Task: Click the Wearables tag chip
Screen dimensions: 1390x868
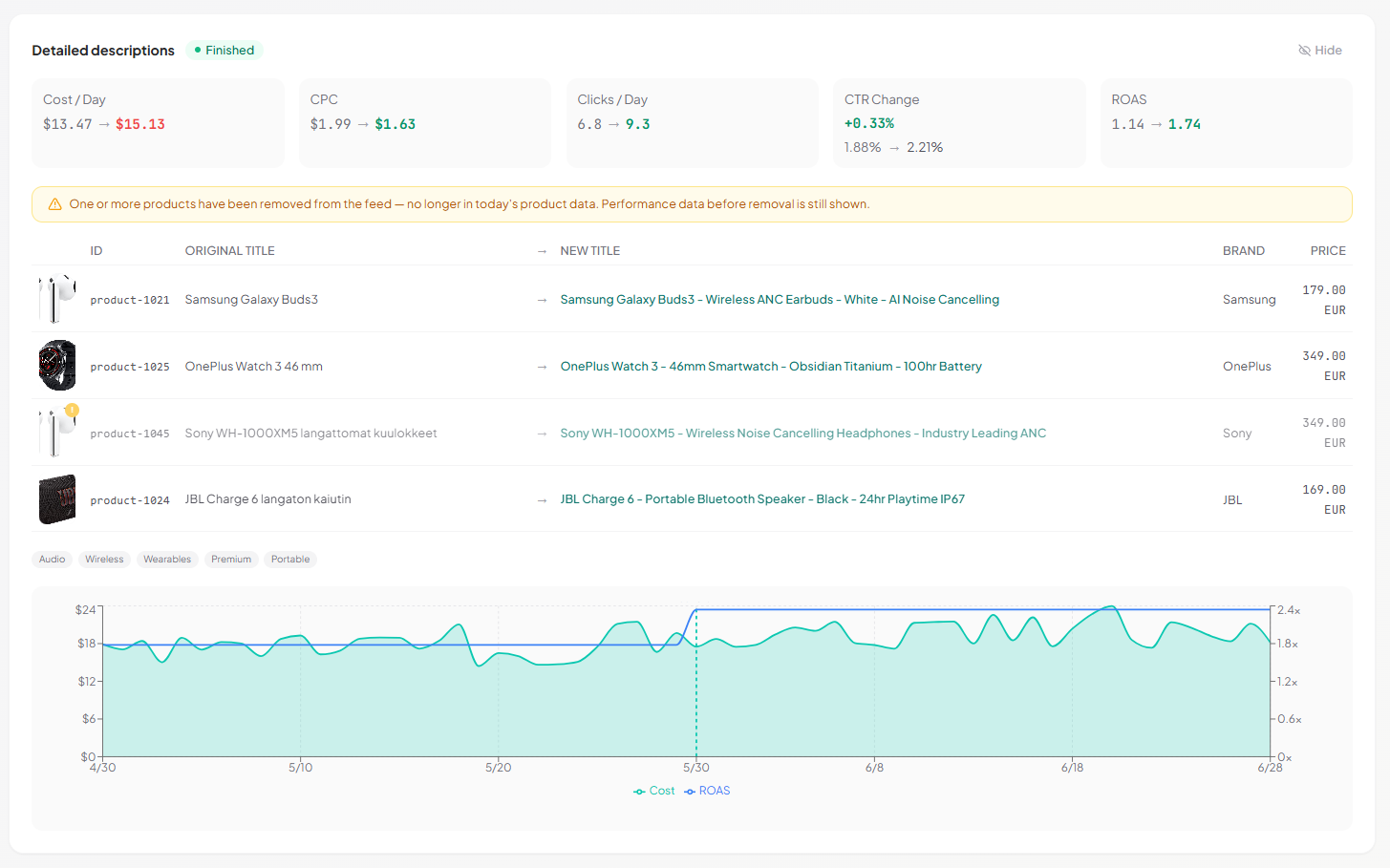Action: click(x=167, y=560)
